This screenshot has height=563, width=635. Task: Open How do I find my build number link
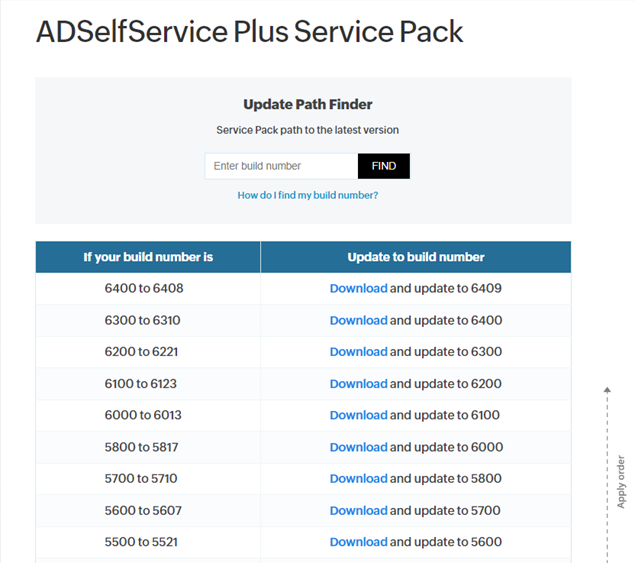tap(308, 195)
